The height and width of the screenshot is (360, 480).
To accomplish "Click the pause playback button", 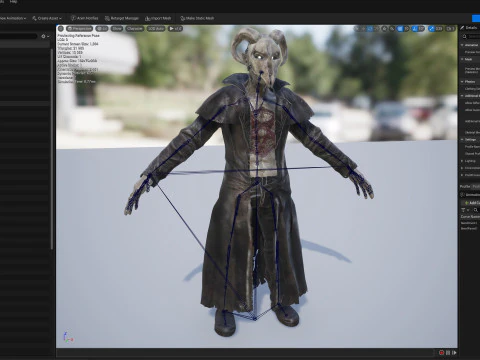I will point(448,352).
